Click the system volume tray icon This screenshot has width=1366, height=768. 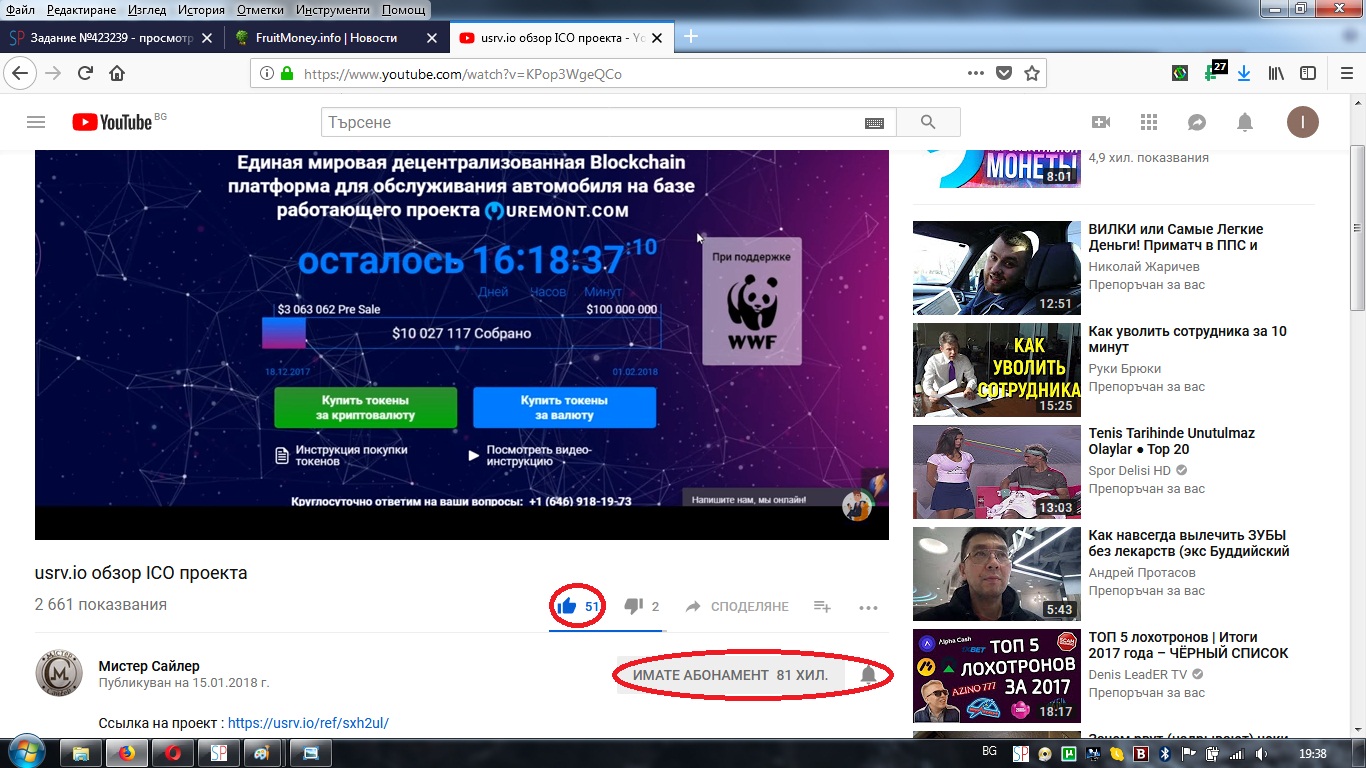tap(1260, 754)
